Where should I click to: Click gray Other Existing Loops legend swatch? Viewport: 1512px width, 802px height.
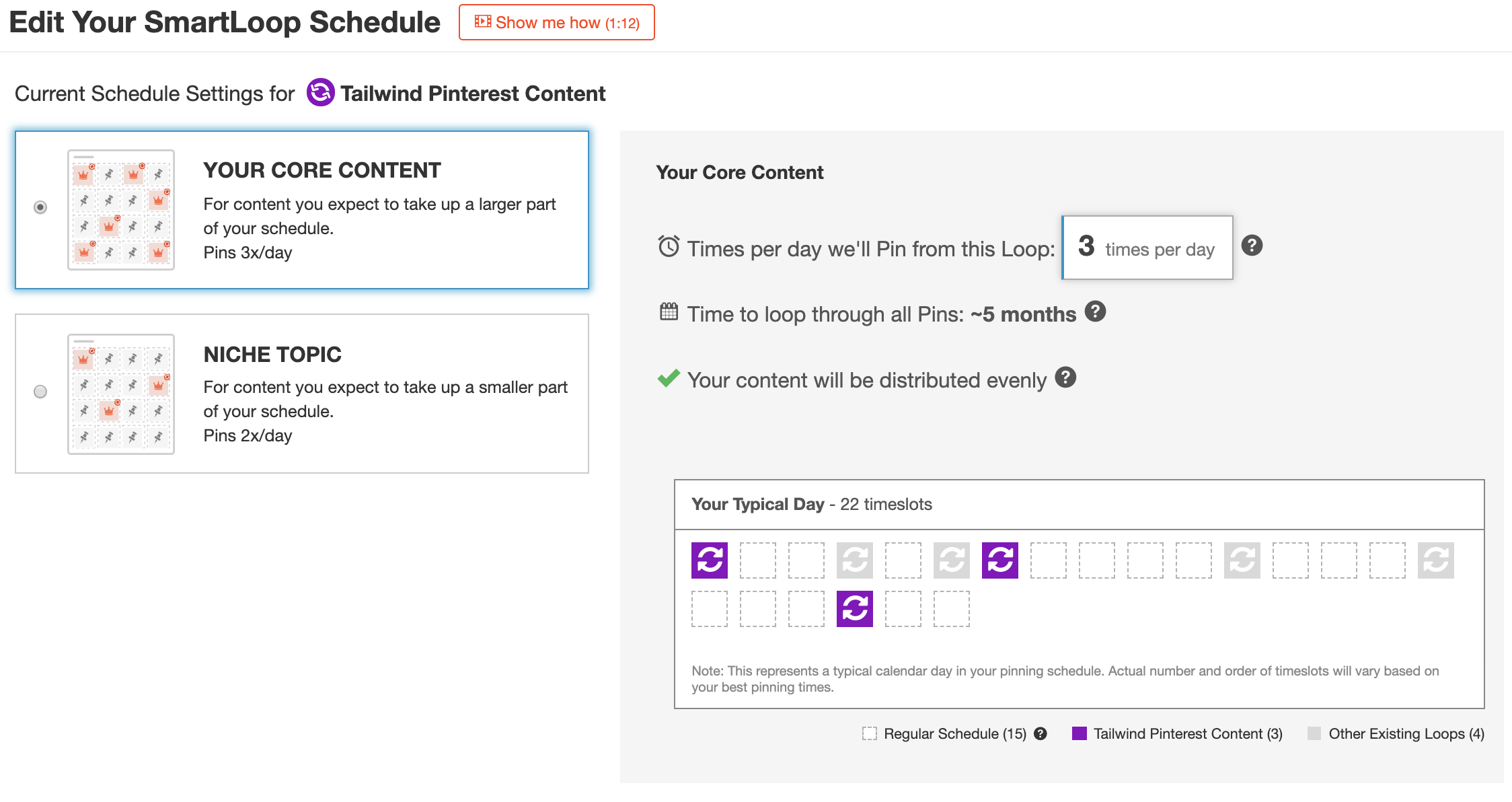pyautogui.click(x=1314, y=733)
